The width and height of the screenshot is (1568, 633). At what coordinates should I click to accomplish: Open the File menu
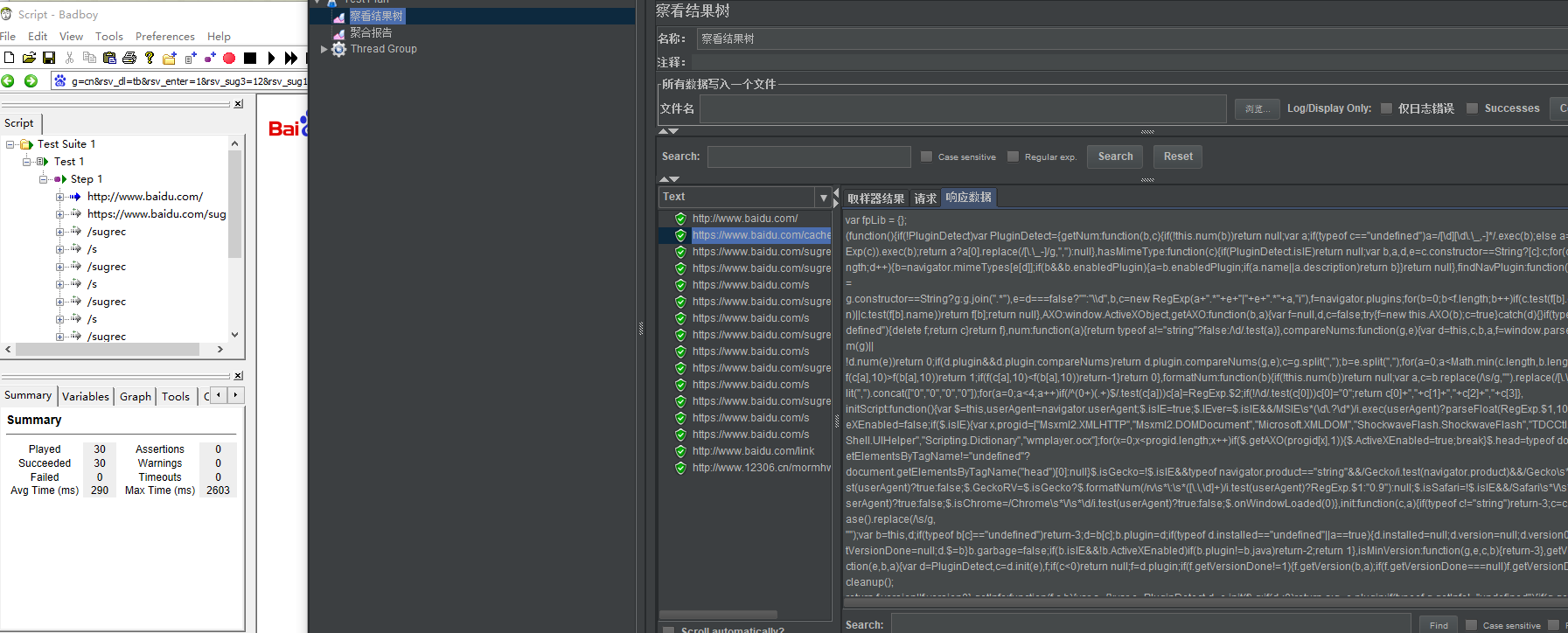coord(8,36)
